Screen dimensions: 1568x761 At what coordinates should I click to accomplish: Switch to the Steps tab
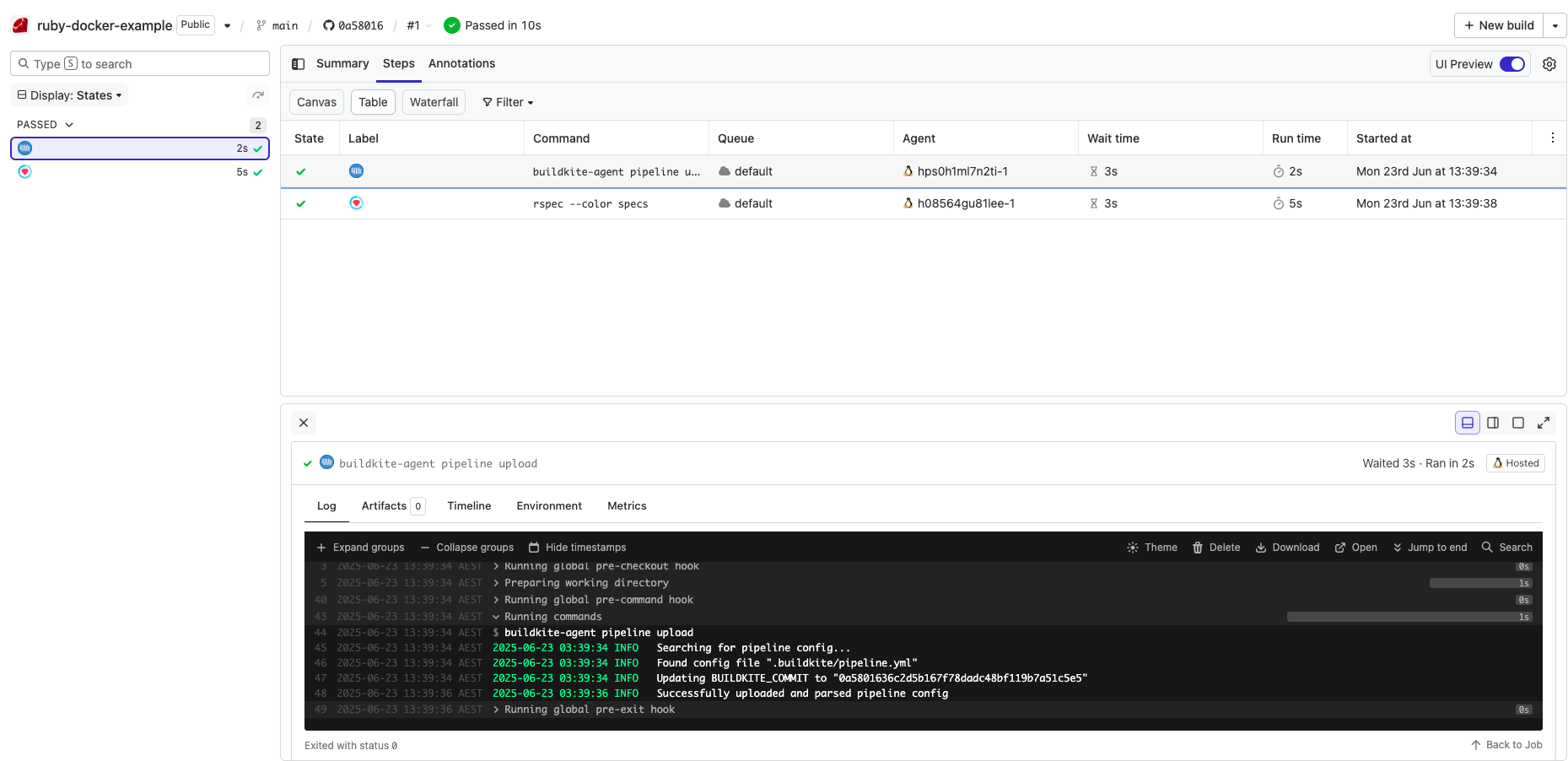[399, 63]
